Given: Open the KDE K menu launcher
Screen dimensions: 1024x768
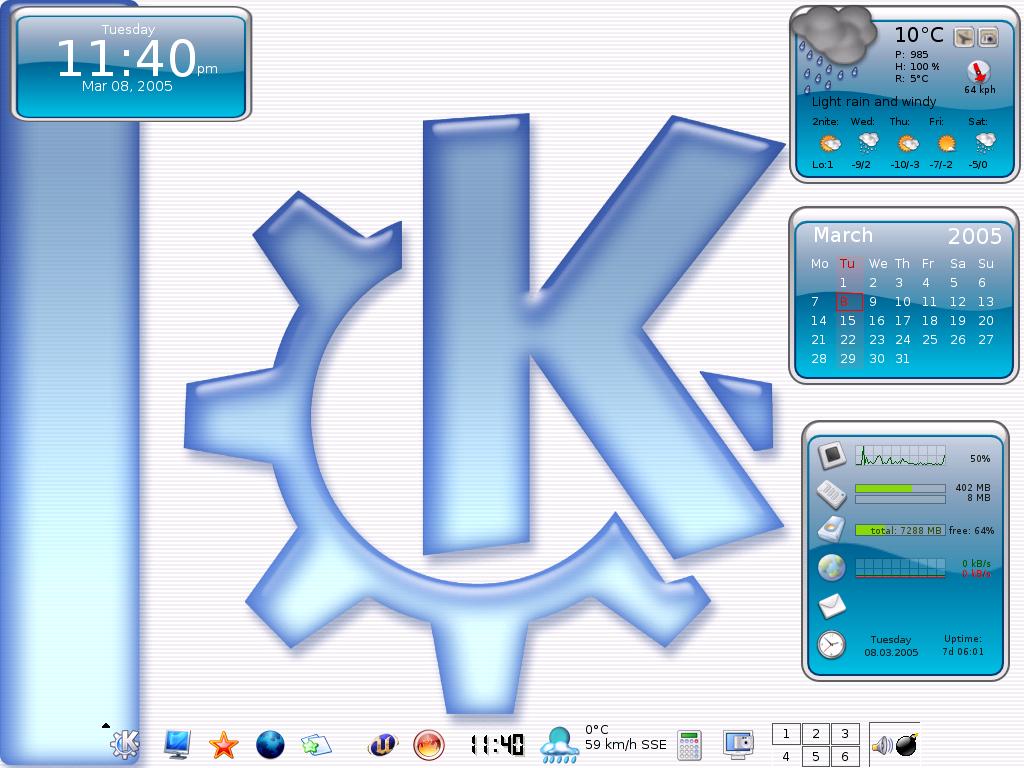Looking at the screenshot, I should (125, 743).
